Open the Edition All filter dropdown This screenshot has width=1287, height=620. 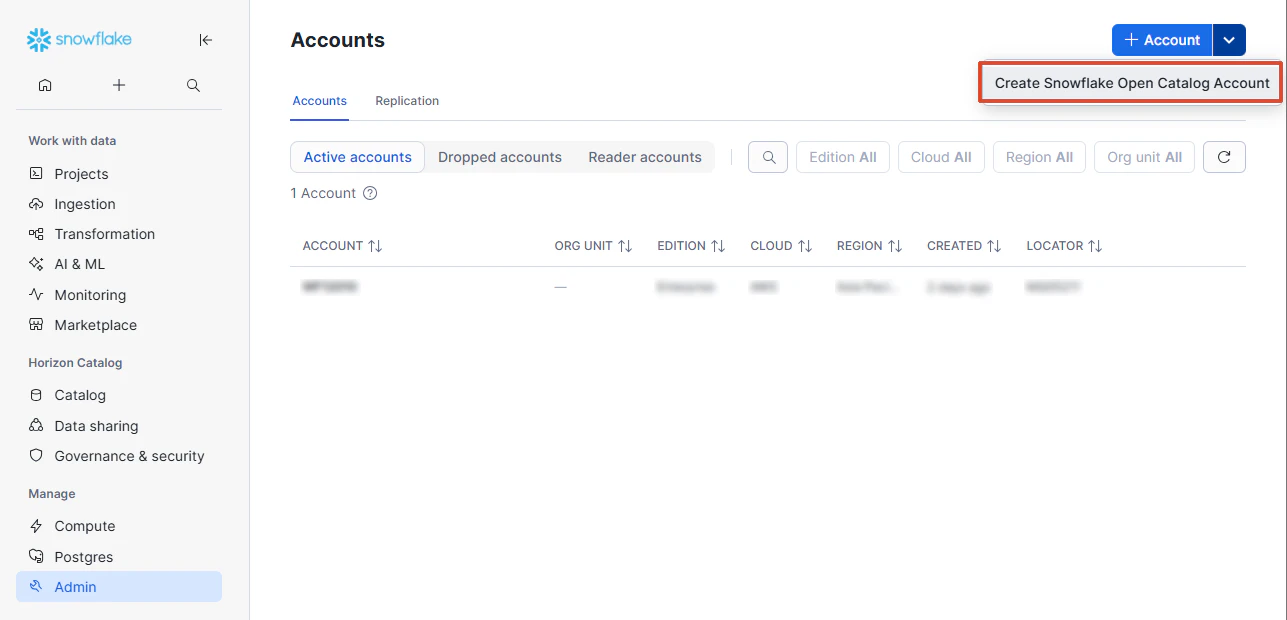click(x=842, y=157)
